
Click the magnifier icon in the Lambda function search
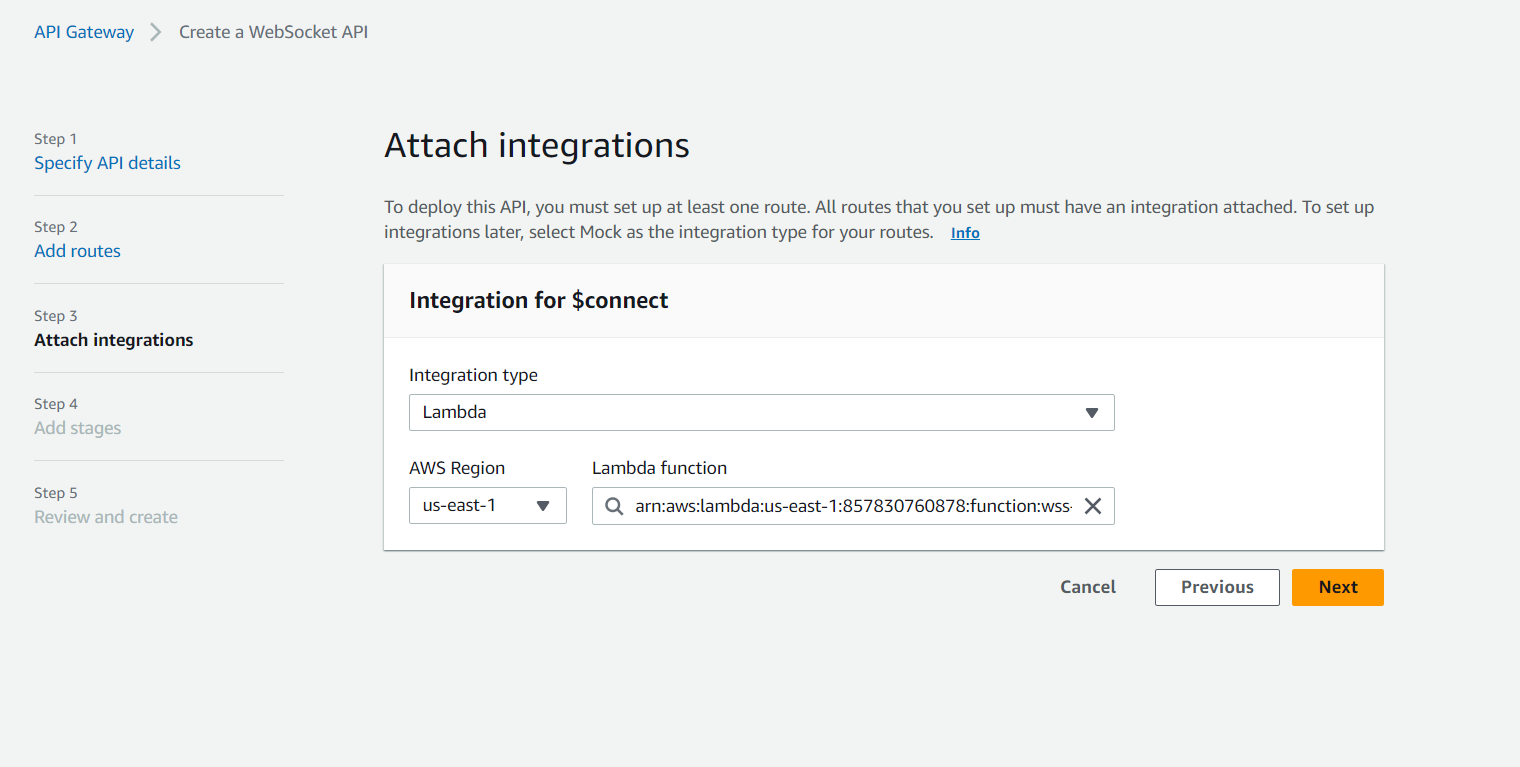click(x=614, y=506)
